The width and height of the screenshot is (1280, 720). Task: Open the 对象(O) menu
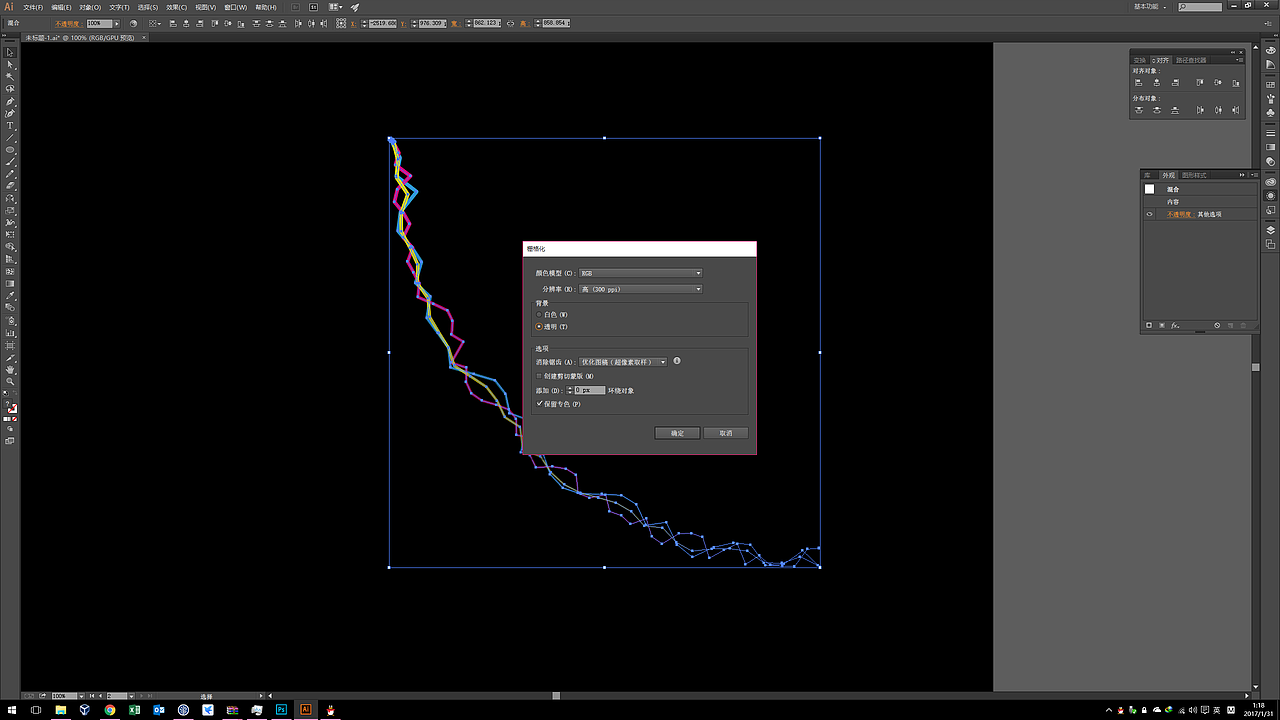pos(90,7)
